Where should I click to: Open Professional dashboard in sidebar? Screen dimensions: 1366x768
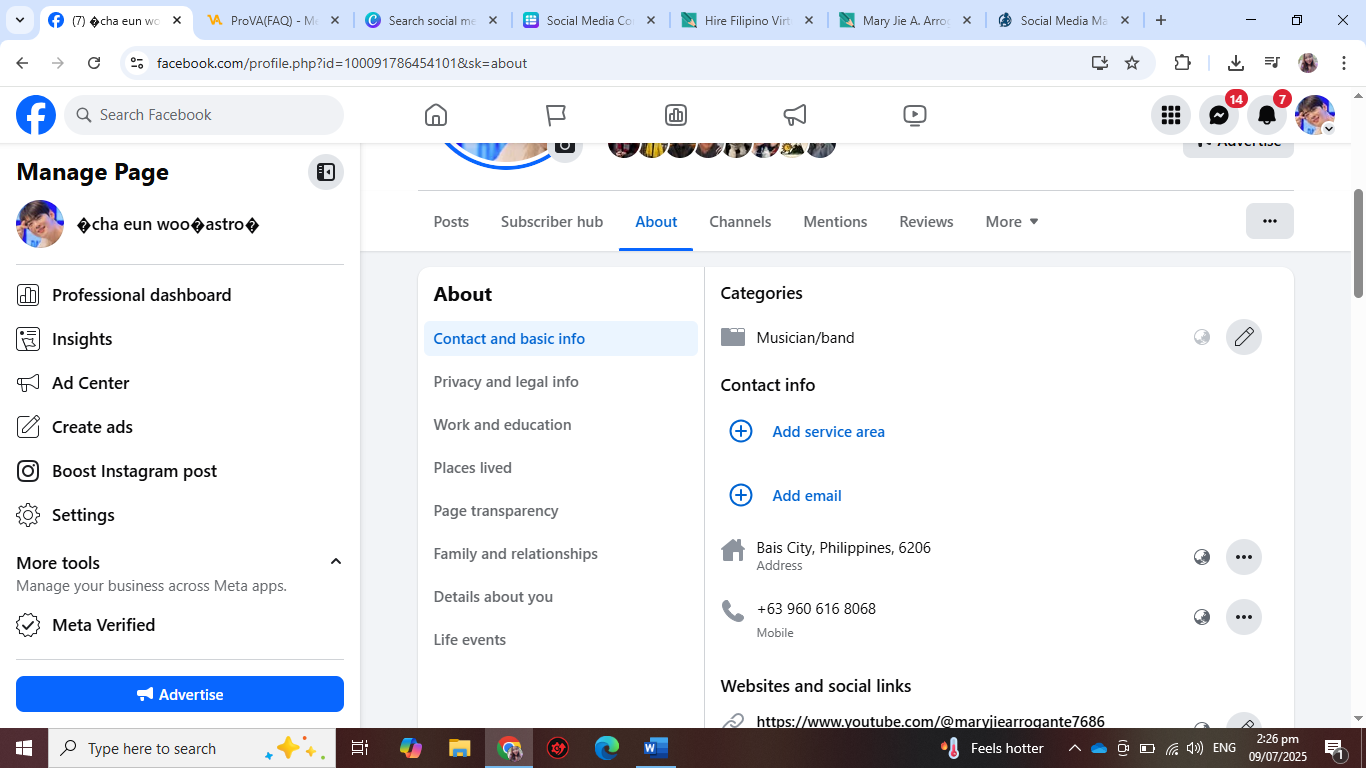click(180, 295)
